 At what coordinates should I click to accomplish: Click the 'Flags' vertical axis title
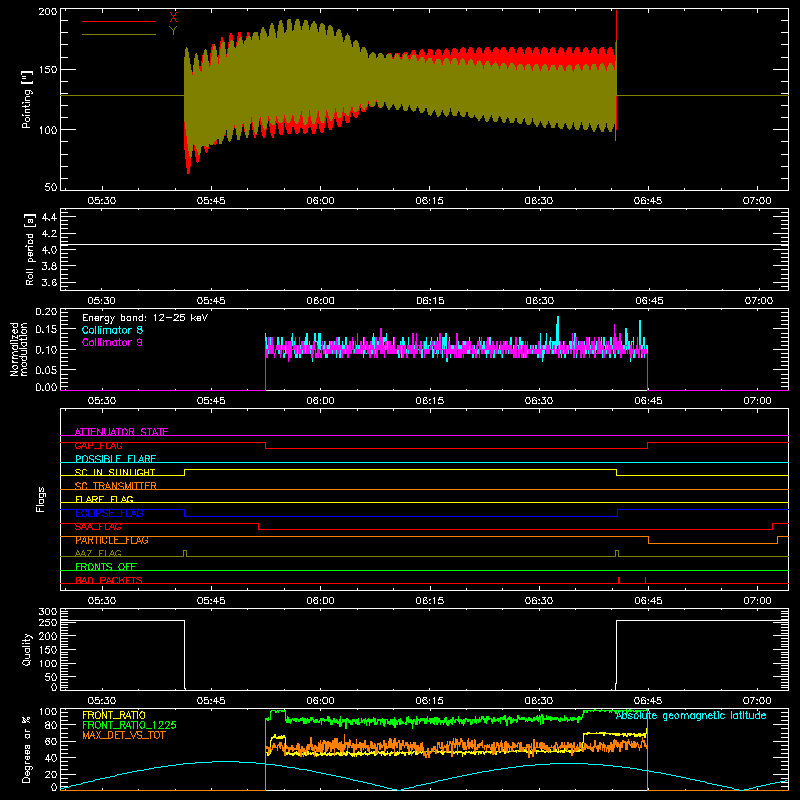(x=40, y=499)
